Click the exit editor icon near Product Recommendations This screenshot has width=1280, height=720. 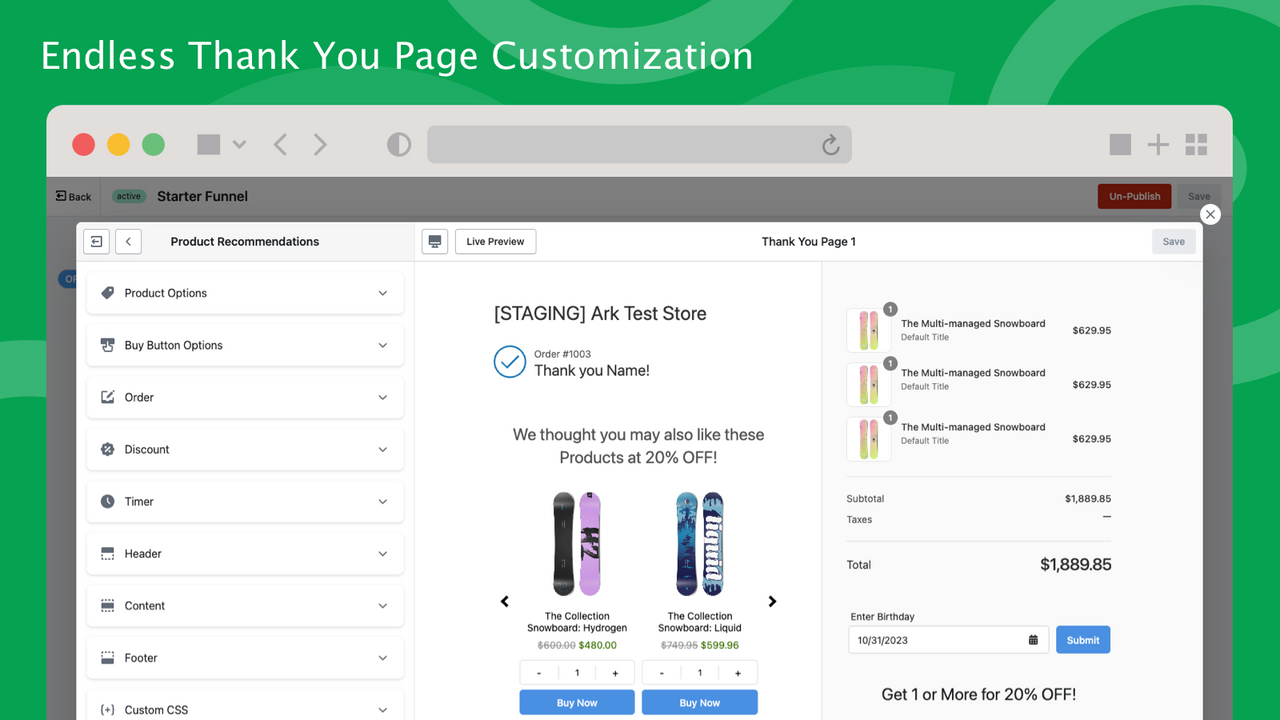point(96,241)
